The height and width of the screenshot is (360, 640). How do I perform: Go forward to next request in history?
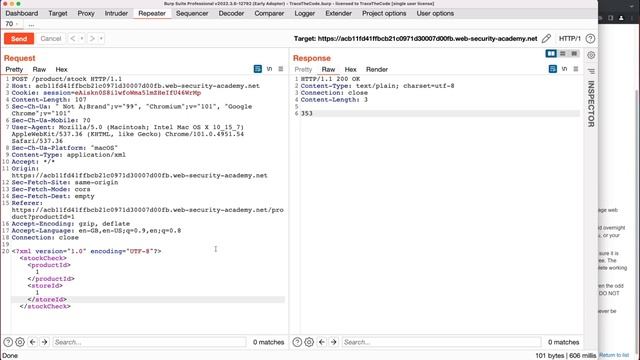(92, 38)
